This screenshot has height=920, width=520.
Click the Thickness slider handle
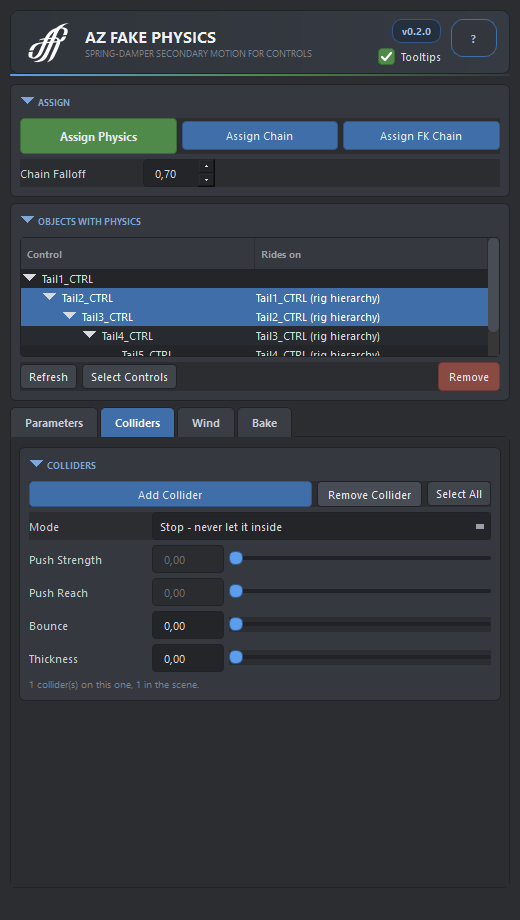236,657
